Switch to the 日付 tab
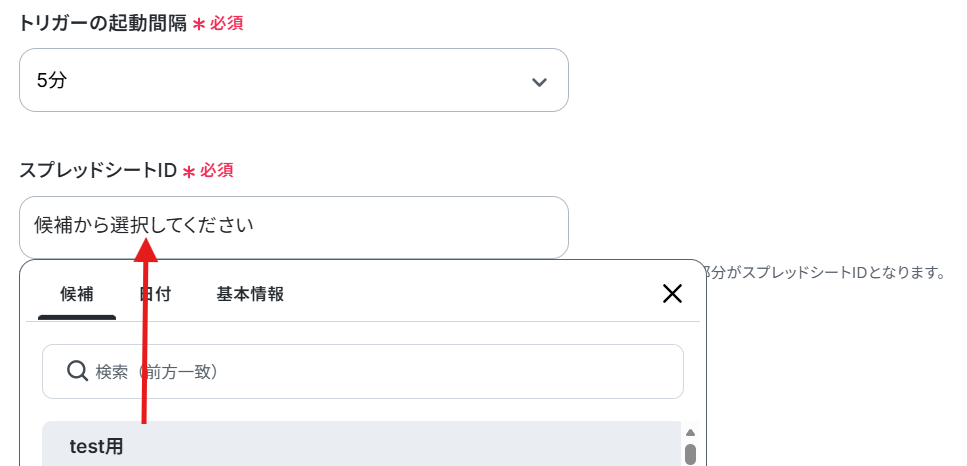 coord(155,294)
